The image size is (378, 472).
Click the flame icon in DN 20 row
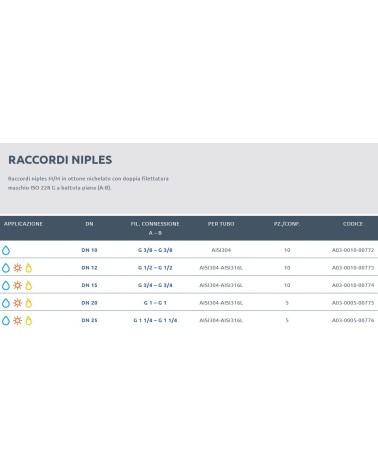pos(29,303)
